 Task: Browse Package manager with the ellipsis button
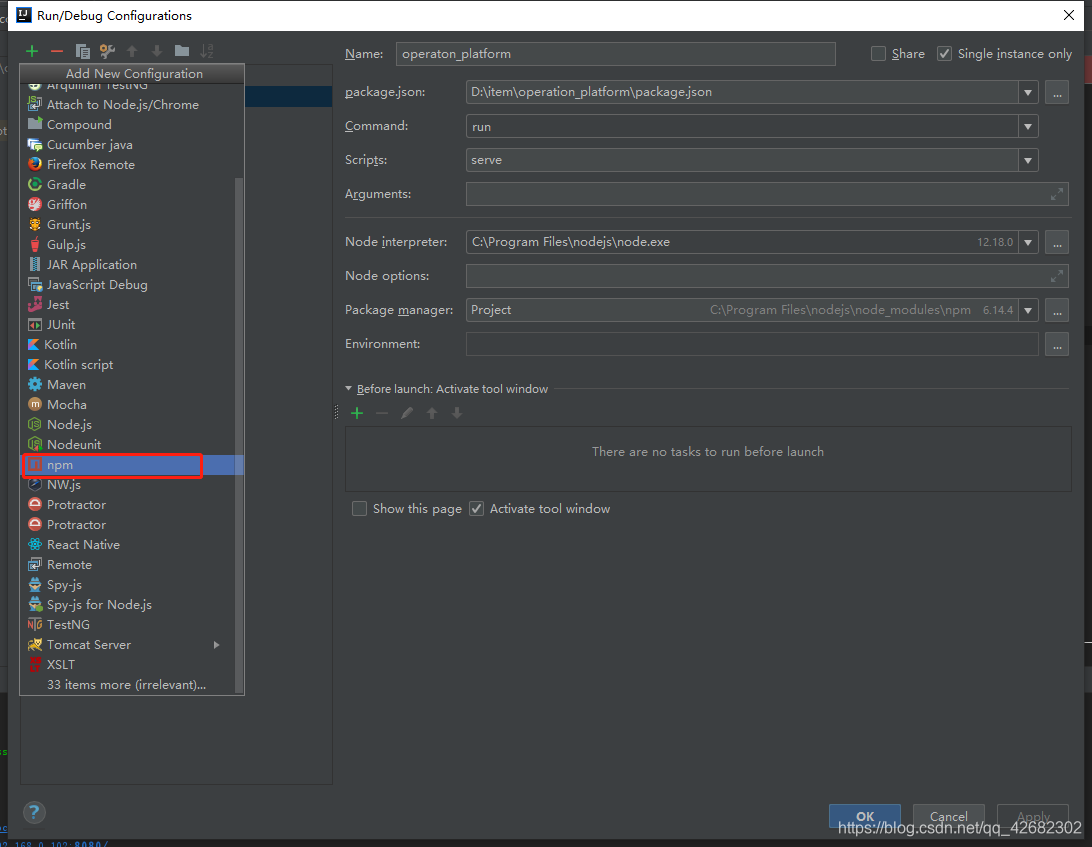pyautogui.click(x=1056, y=310)
